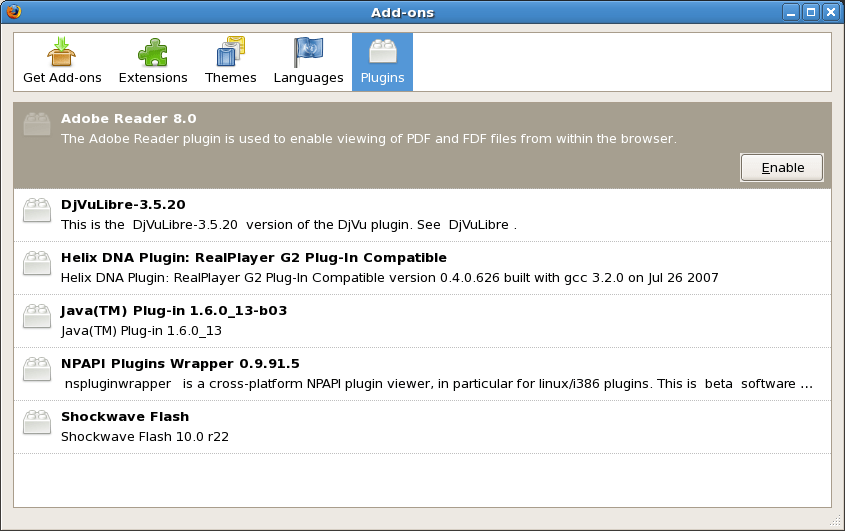This screenshot has height=531, width=845.
Task: Select the Java(TM) Plug-in 1.6.0_13-b03 title
Action: click(174, 311)
